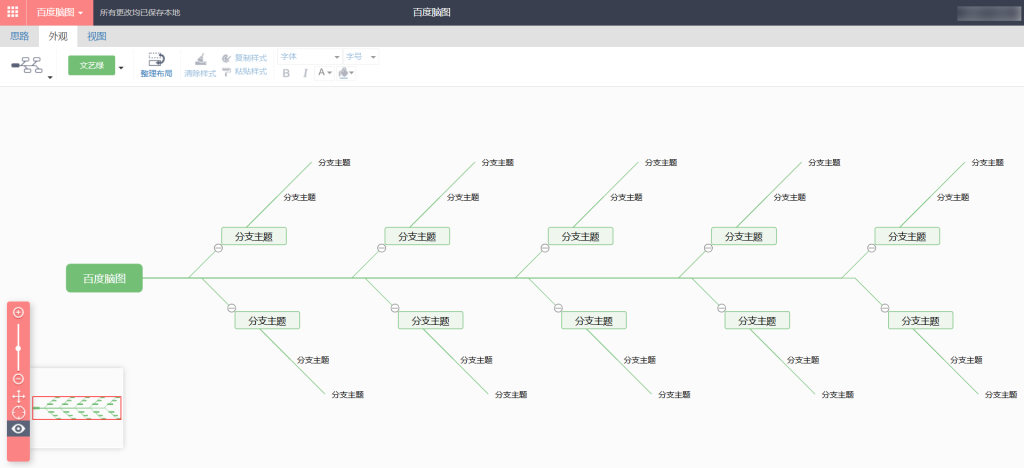Click the 粘贴样式 paste style roller icon
The height and width of the screenshot is (468, 1024).
click(x=227, y=72)
